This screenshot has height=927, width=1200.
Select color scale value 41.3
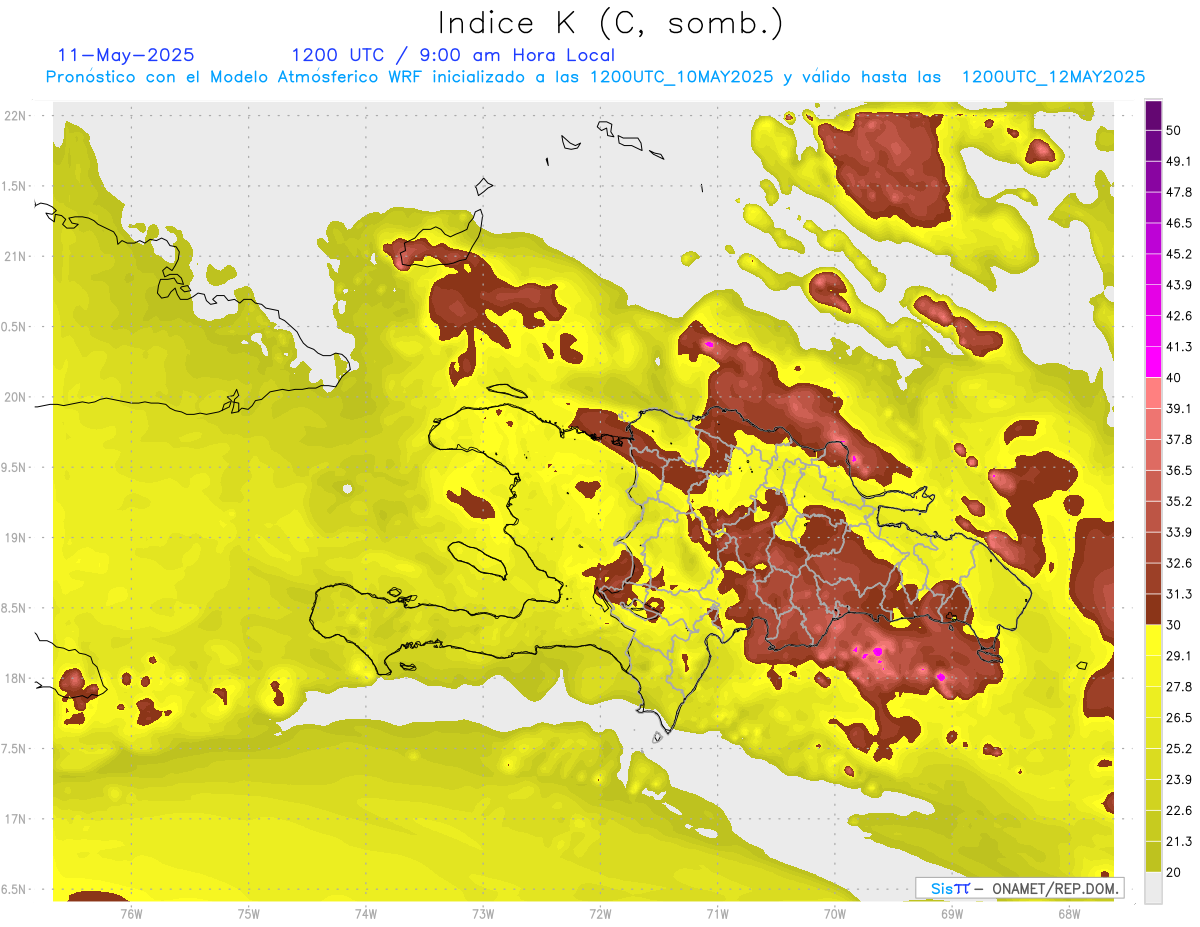(1178, 347)
